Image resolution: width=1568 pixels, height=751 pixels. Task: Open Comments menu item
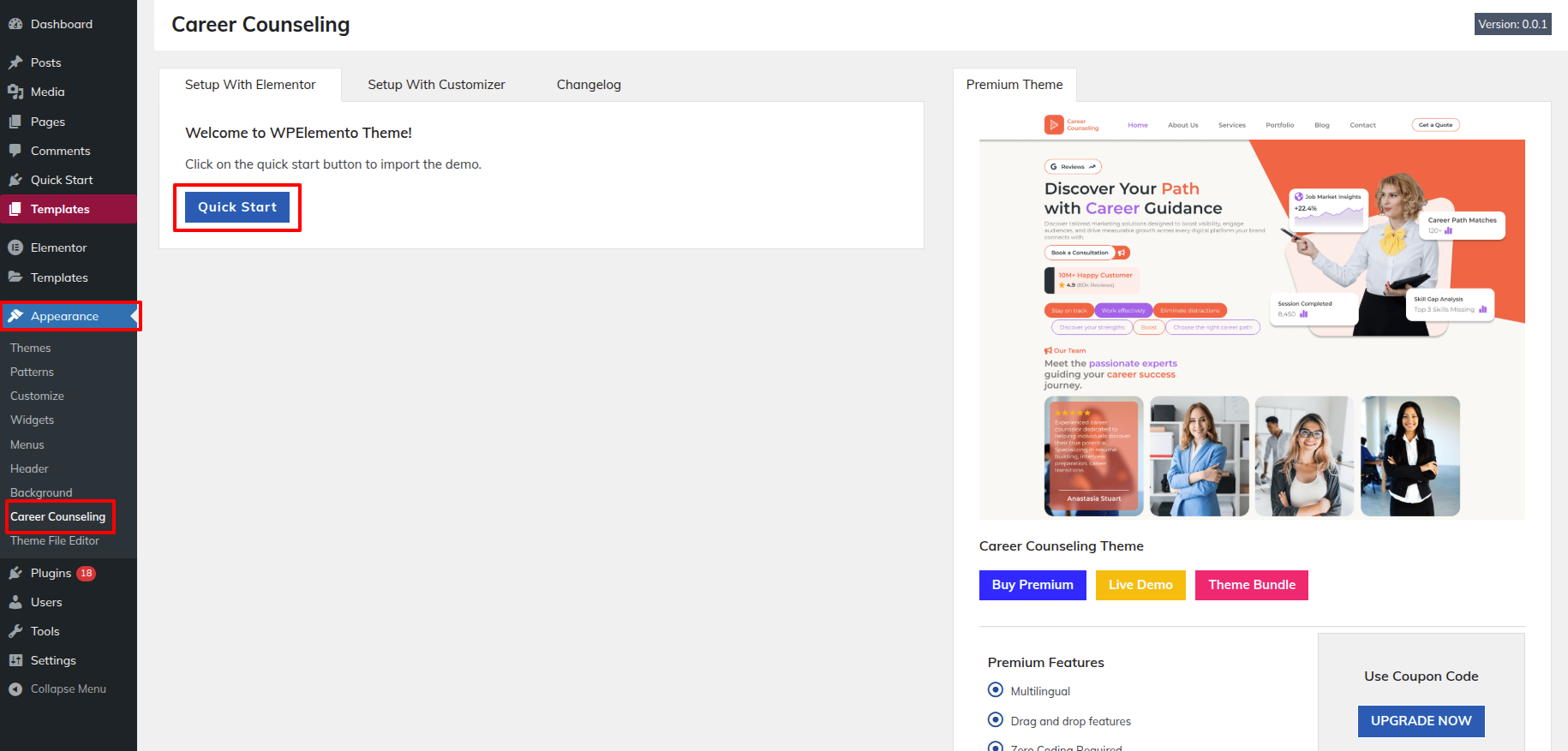click(69, 151)
